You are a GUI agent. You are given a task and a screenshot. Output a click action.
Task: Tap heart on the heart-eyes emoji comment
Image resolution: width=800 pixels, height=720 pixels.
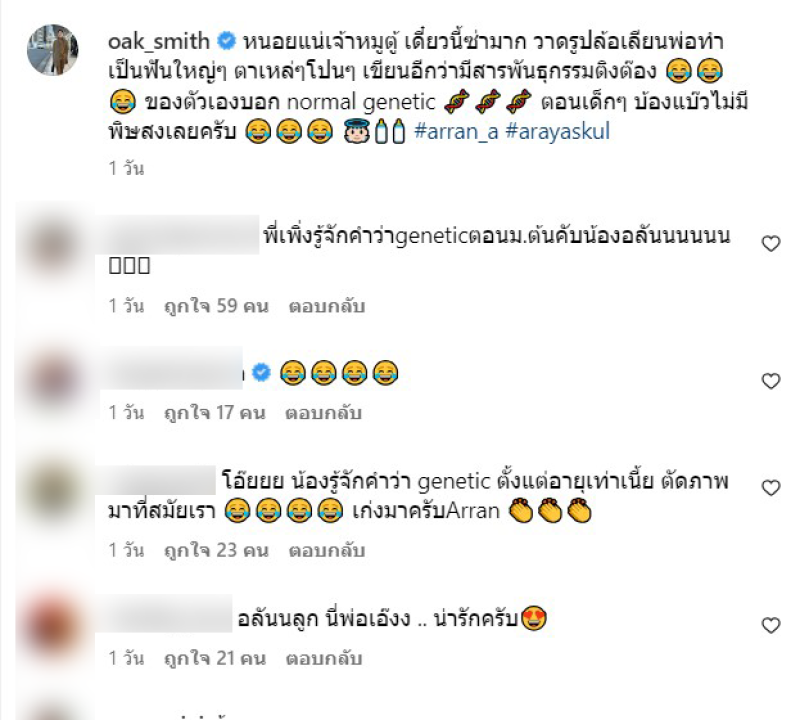[x=770, y=625]
